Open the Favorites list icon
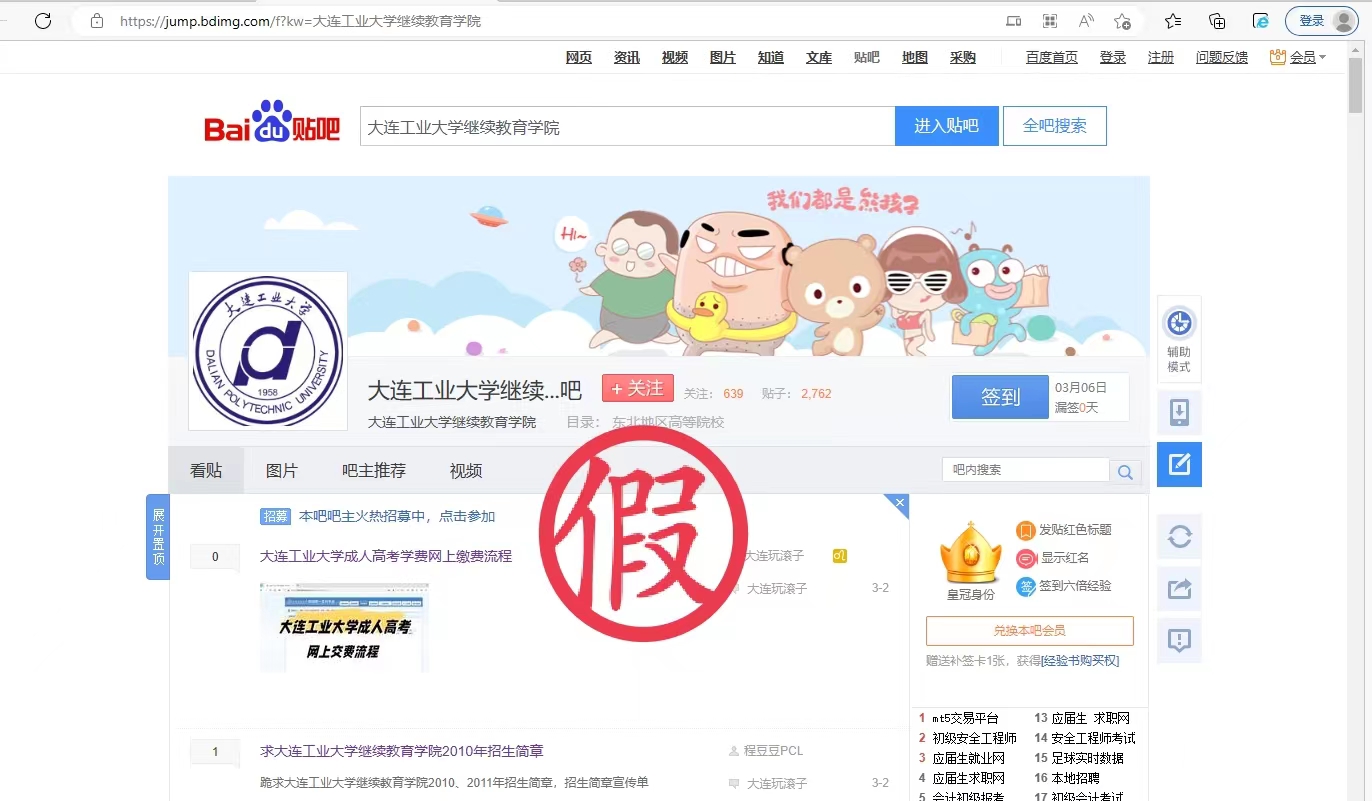The height and width of the screenshot is (801, 1372). tap(1174, 21)
